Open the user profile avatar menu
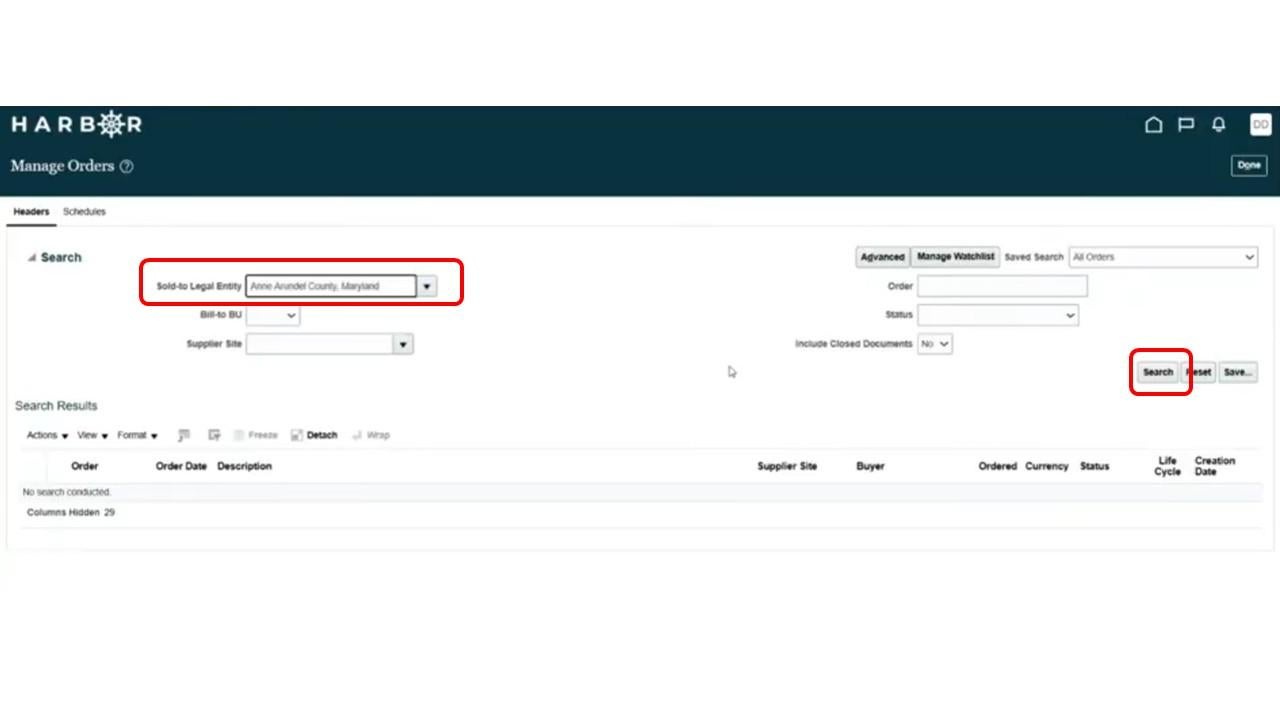The width and height of the screenshot is (1280, 720). tap(1260, 124)
